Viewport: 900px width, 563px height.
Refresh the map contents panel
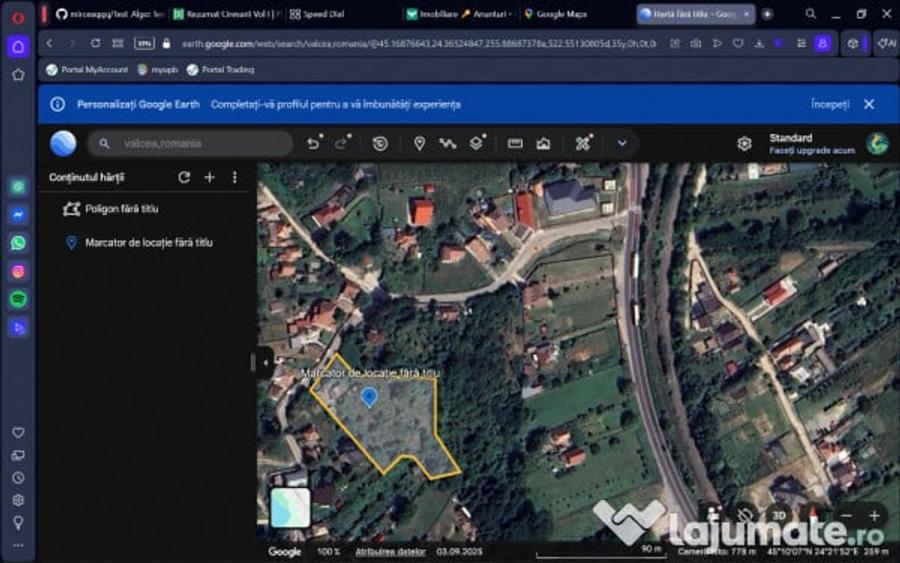pyautogui.click(x=184, y=177)
